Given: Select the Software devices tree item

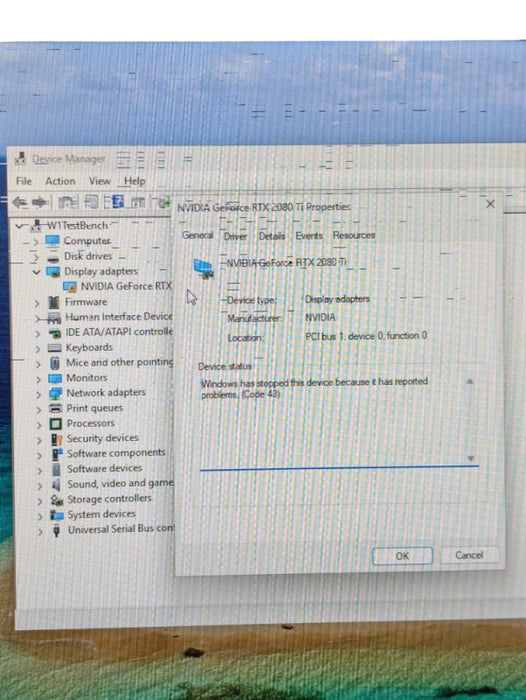Looking at the screenshot, I should pyautogui.click(x=105, y=468).
